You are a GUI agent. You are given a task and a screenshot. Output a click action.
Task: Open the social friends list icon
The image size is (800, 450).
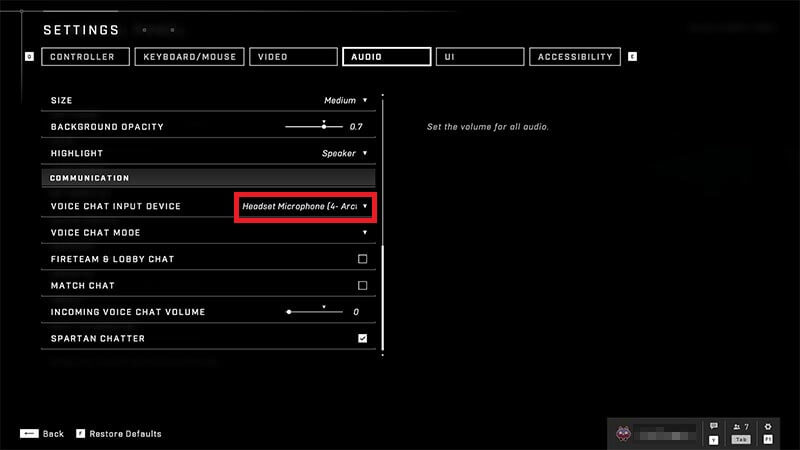point(737,427)
